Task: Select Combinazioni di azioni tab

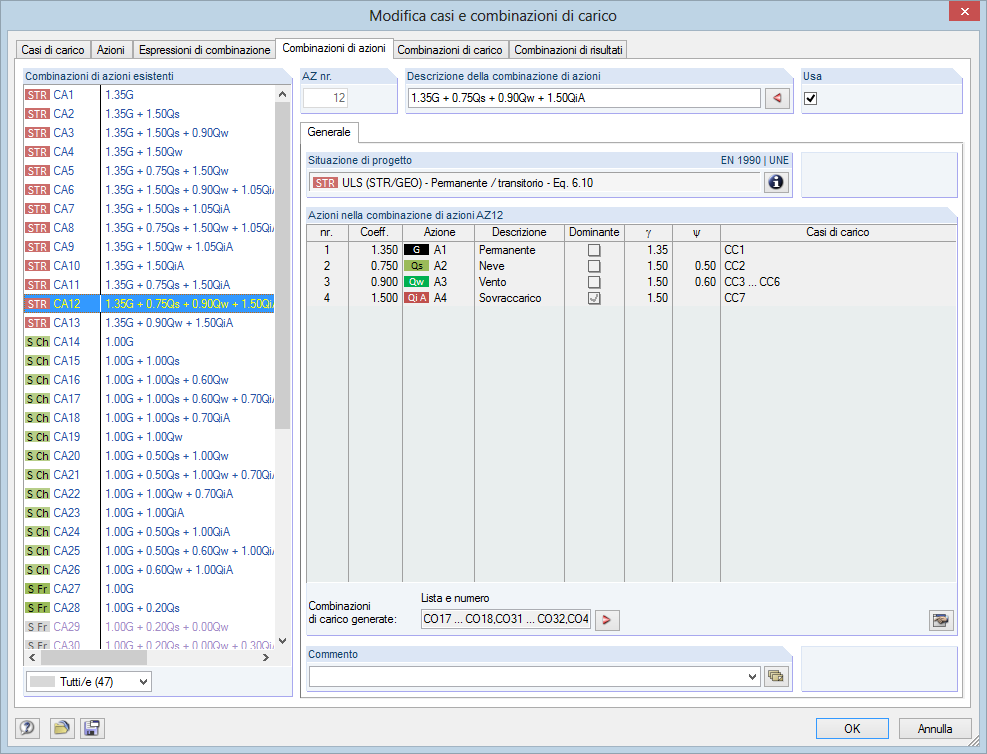Action: [334, 48]
